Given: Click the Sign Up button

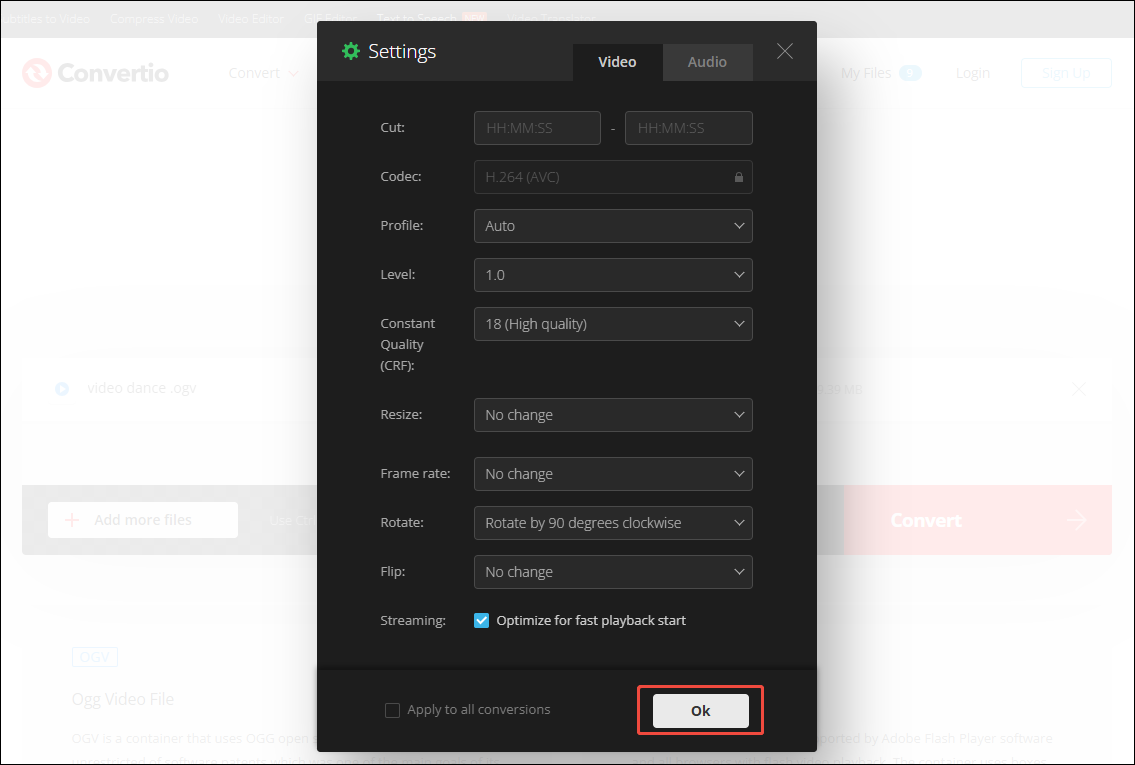Looking at the screenshot, I should point(1066,73).
